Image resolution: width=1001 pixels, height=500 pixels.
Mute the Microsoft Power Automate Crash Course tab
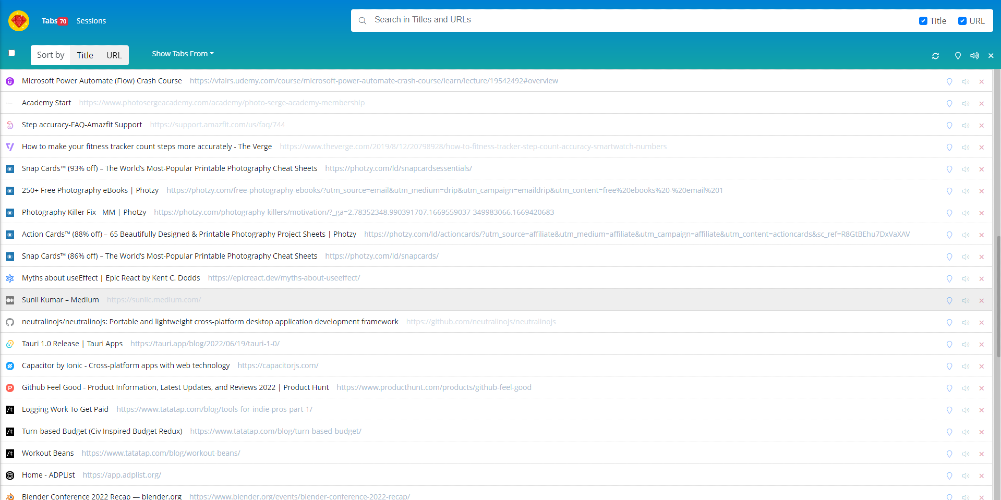pyautogui.click(x=965, y=81)
